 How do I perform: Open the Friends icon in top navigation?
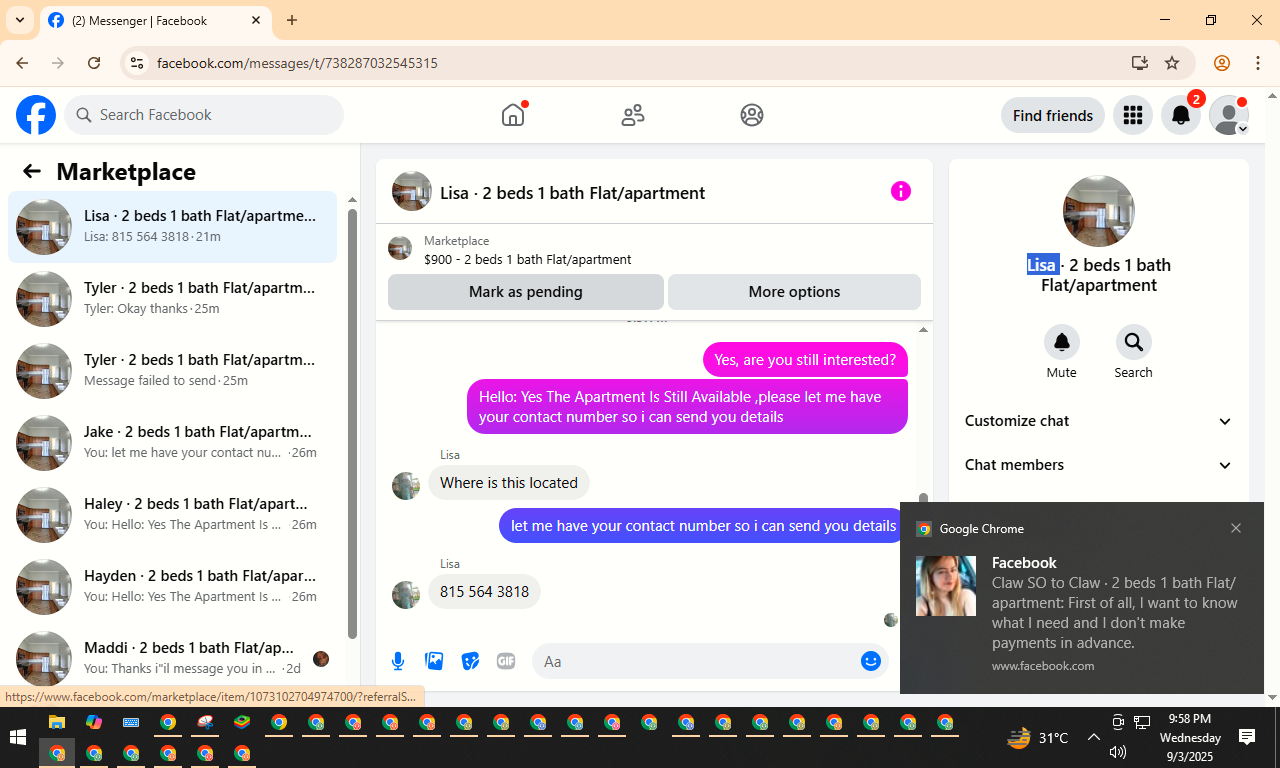click(x=633, y=115)
